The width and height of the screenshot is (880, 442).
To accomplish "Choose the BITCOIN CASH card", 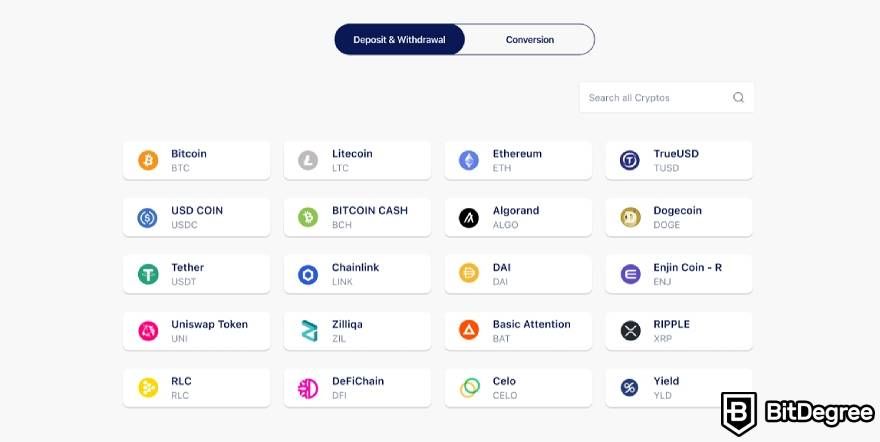I will point(357,218).
